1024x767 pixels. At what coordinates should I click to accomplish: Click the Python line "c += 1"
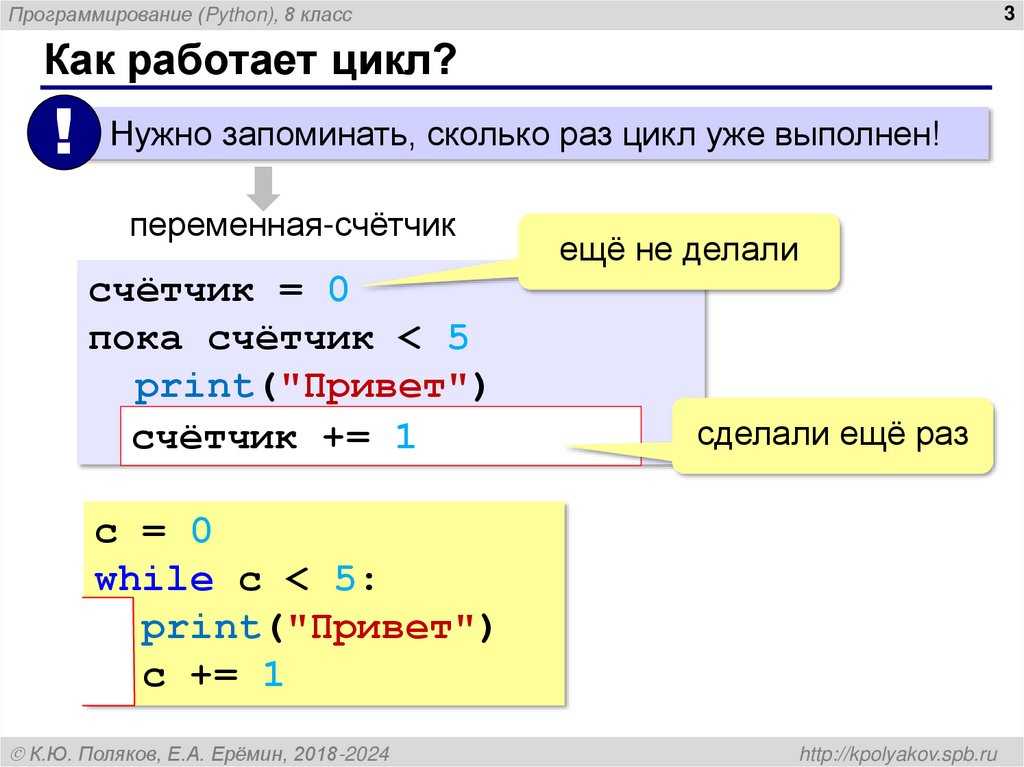213,675
